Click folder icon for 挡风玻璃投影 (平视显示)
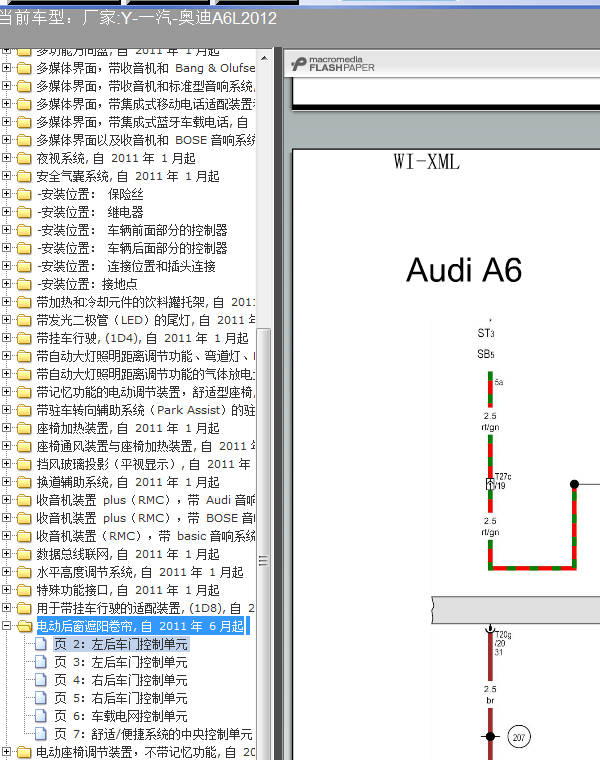The width and height of the screenshot is (600, 760). pyautogui.click(x=24, y=464)
